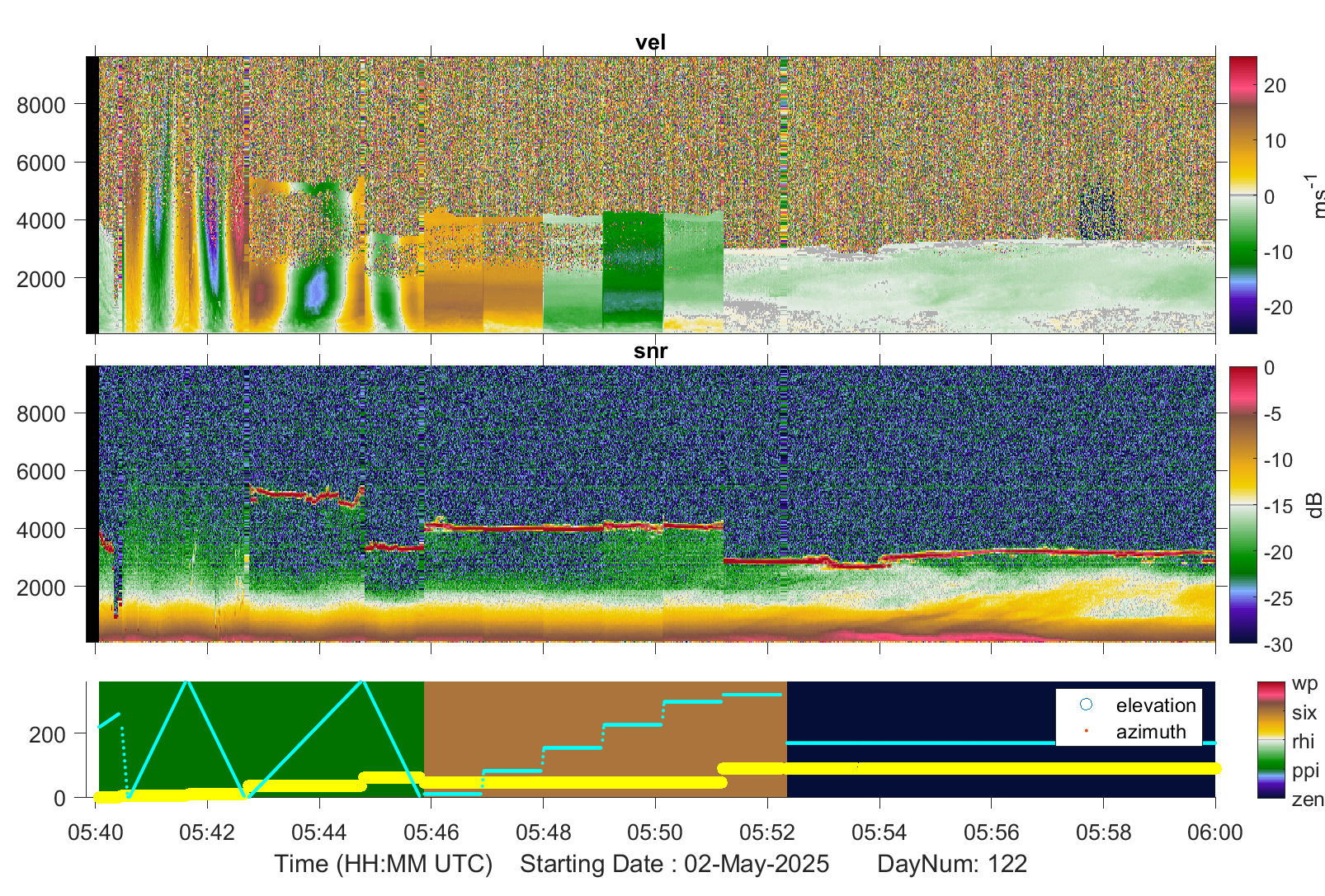1325x896 pixels.
Task: Select the 6000 tick on vel y-axis
Action: pyautogui.click(x=41, y=163)
